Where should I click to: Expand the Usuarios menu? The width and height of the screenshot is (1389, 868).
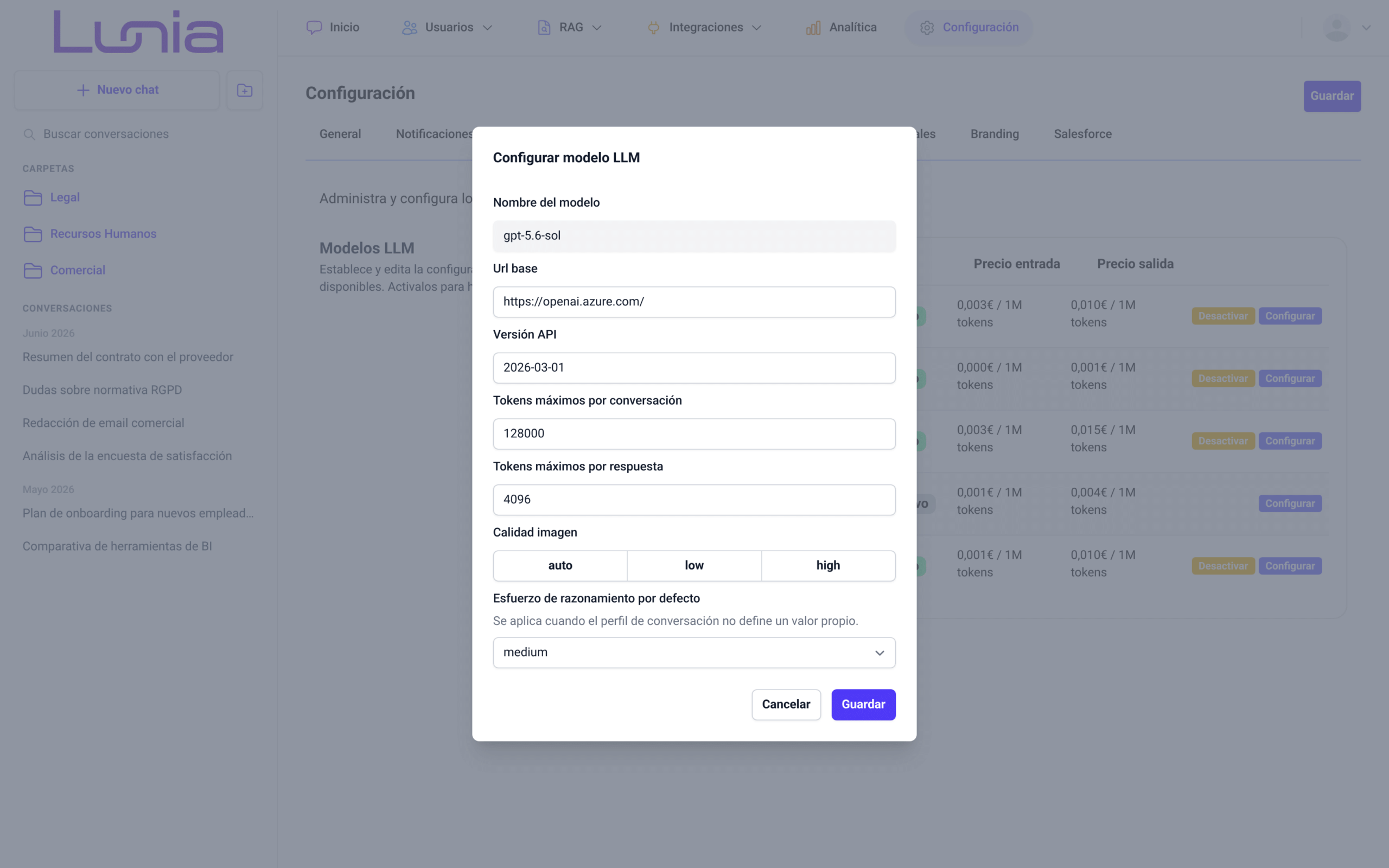tap(447, 28)
